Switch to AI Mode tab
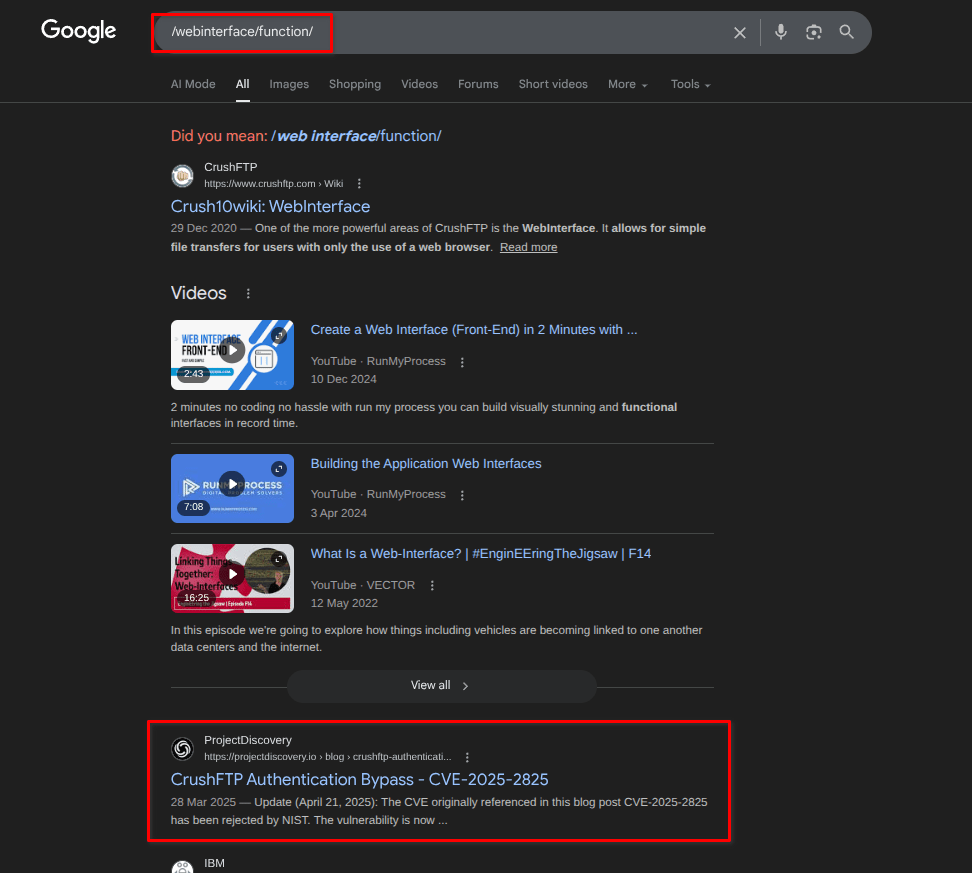972x873 pixels. (193, 84)
